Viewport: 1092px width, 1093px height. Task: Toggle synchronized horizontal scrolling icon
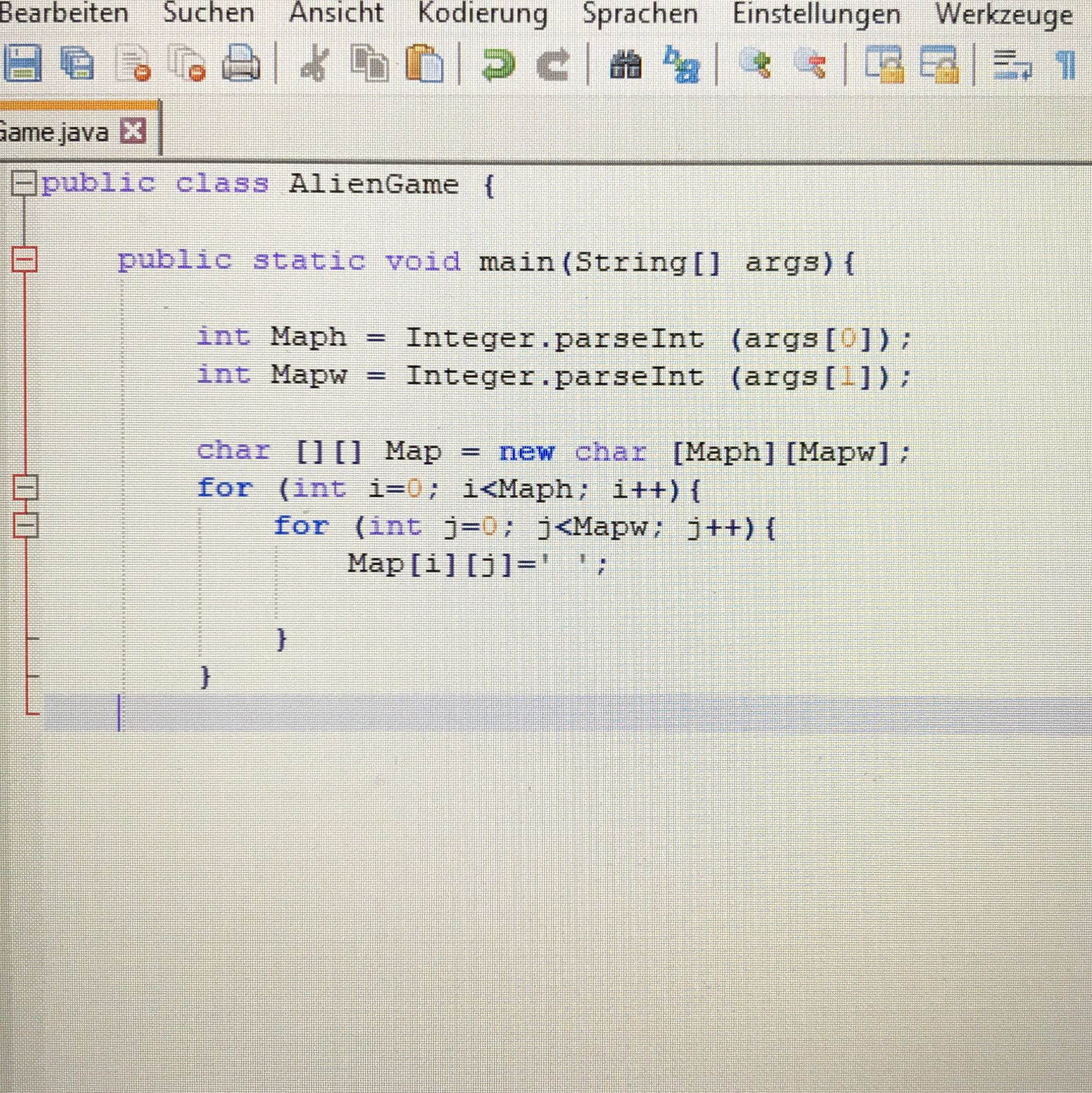pyautogui.click(x=940, y=64)
